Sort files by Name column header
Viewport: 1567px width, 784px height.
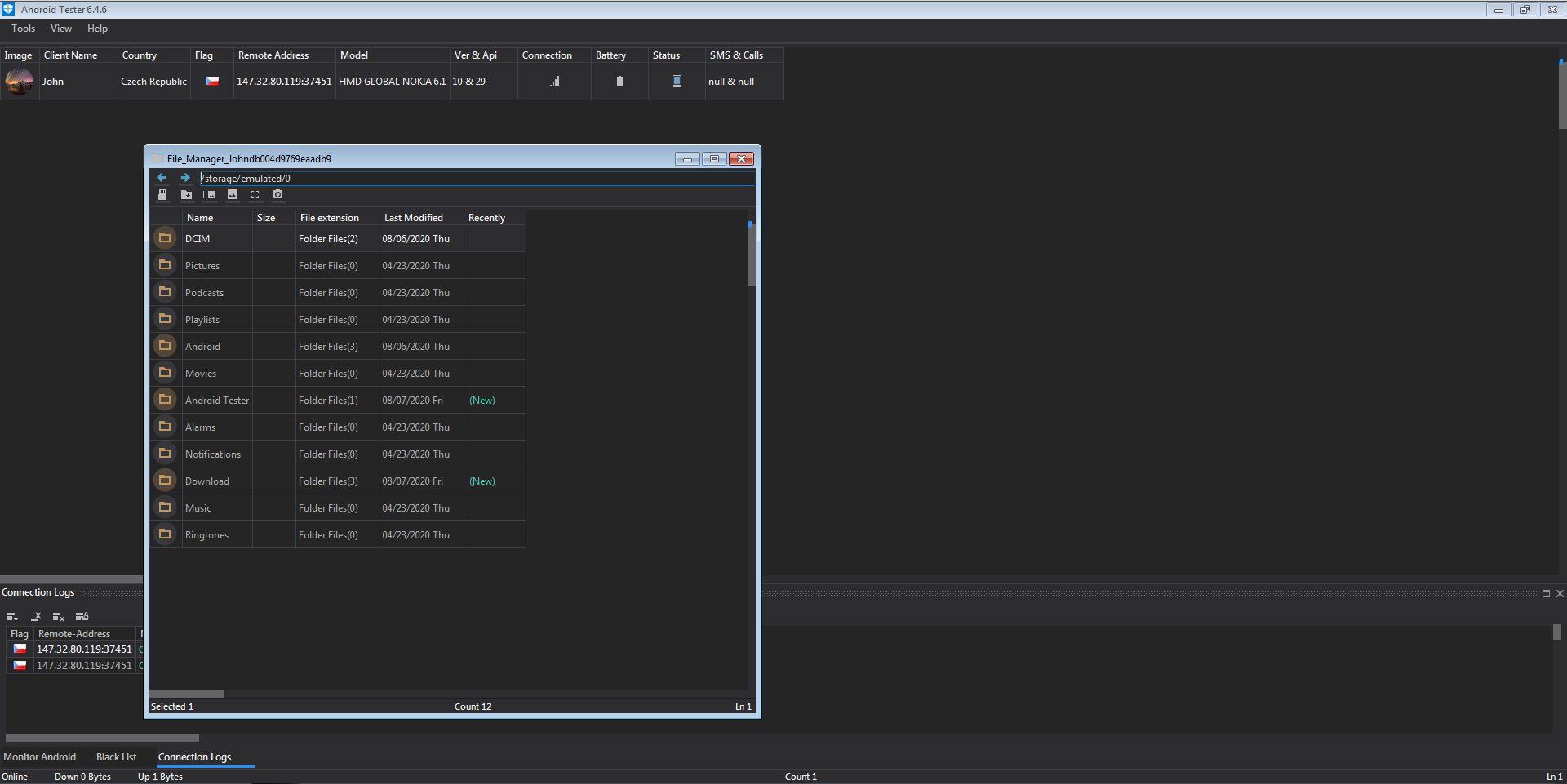click(218, 218)
